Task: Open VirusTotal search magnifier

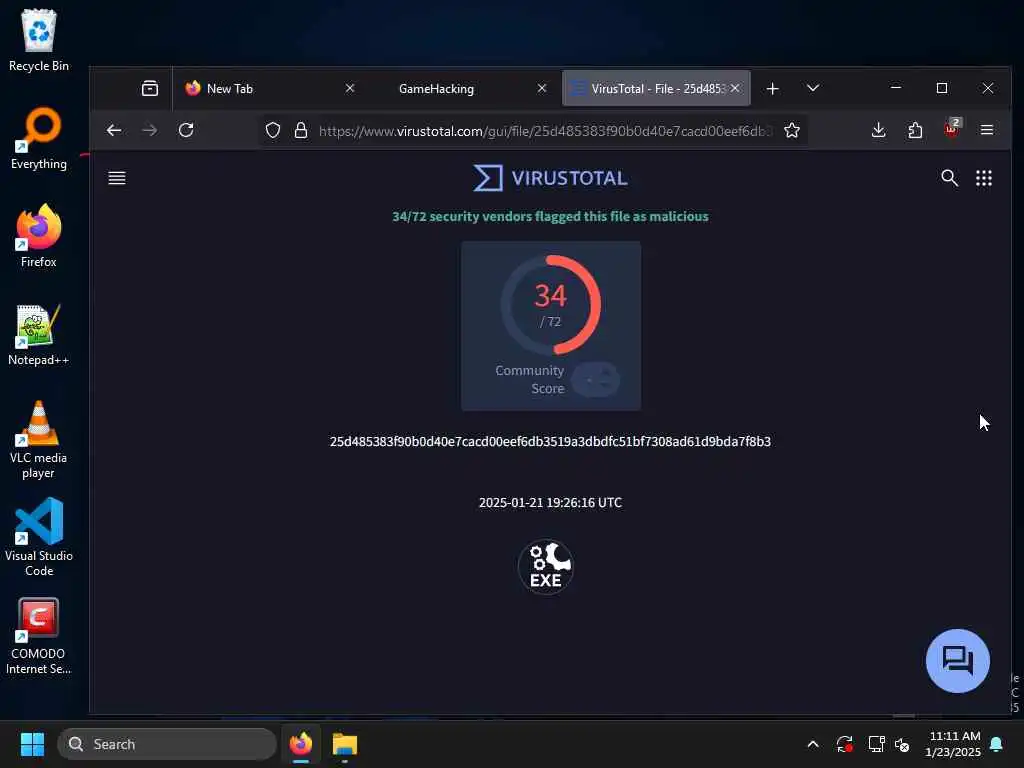Action: (949, 178)
